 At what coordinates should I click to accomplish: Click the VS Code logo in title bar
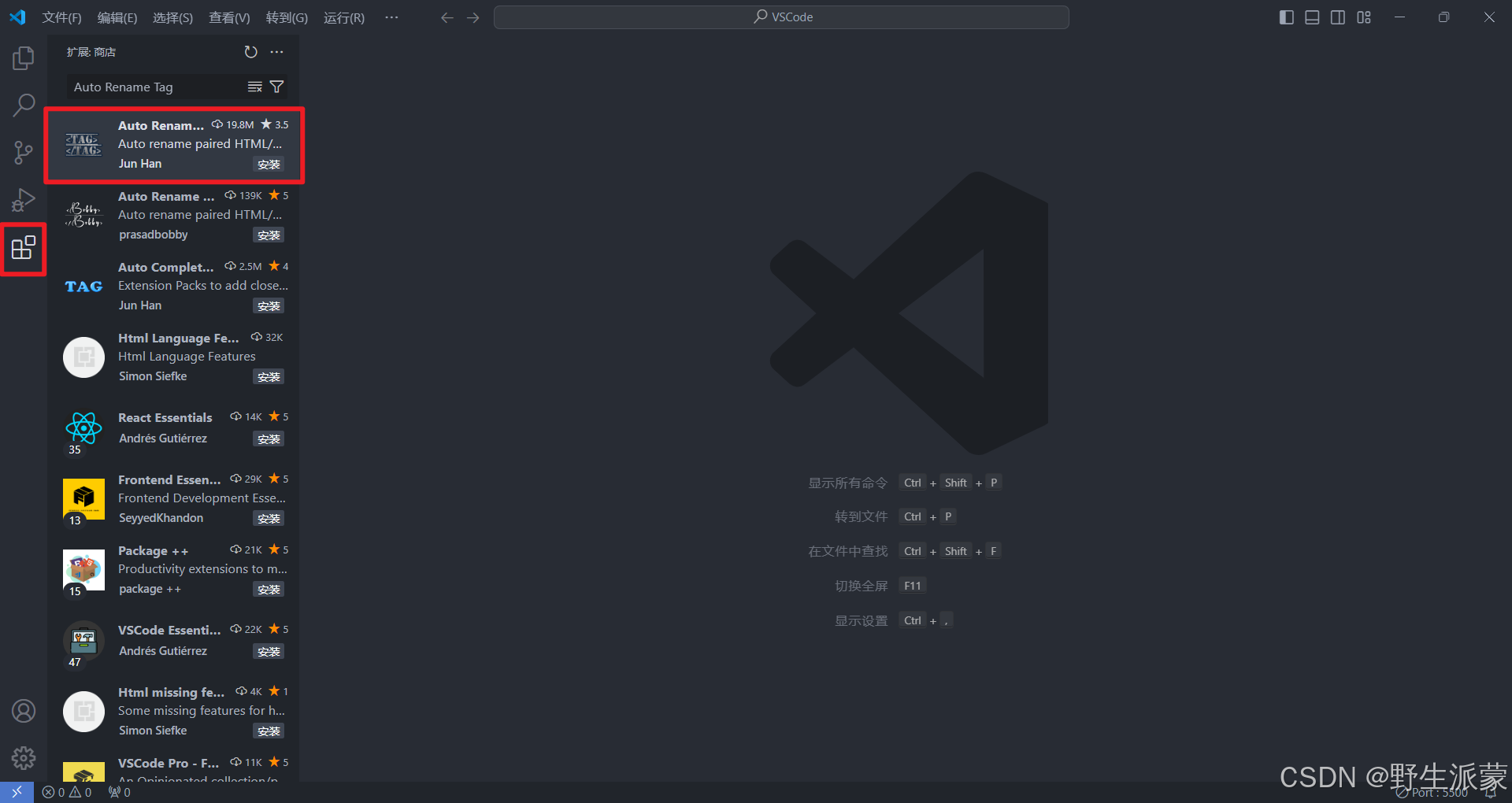pos(17,17)
